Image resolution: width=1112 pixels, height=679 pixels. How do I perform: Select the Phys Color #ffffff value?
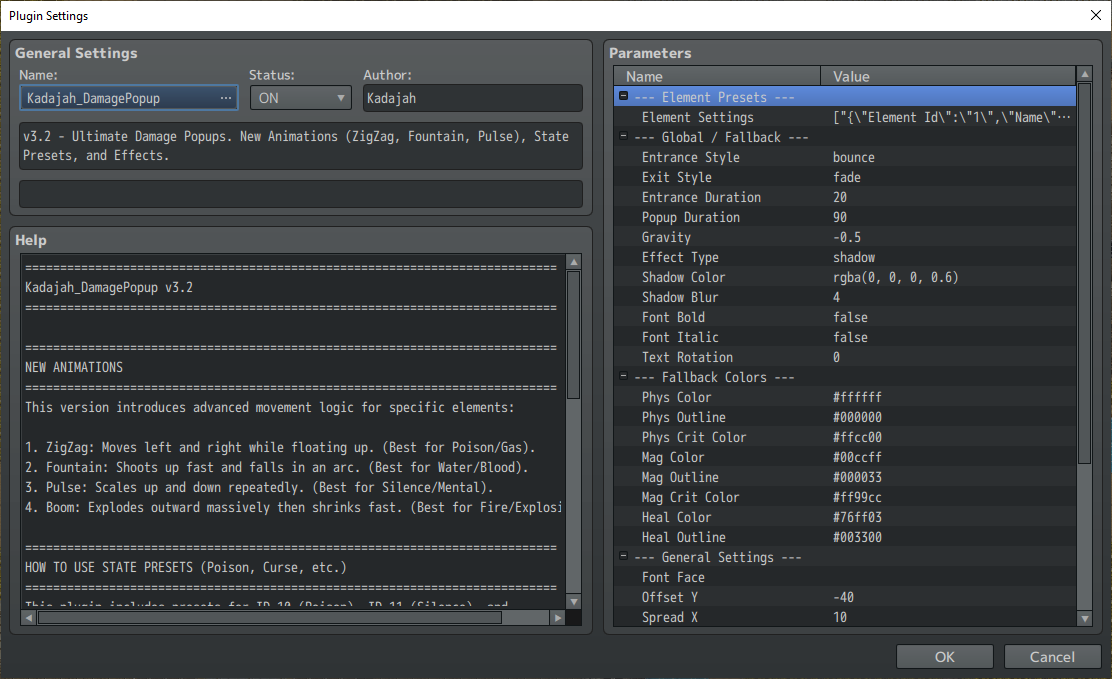click(x=857, y=397)
